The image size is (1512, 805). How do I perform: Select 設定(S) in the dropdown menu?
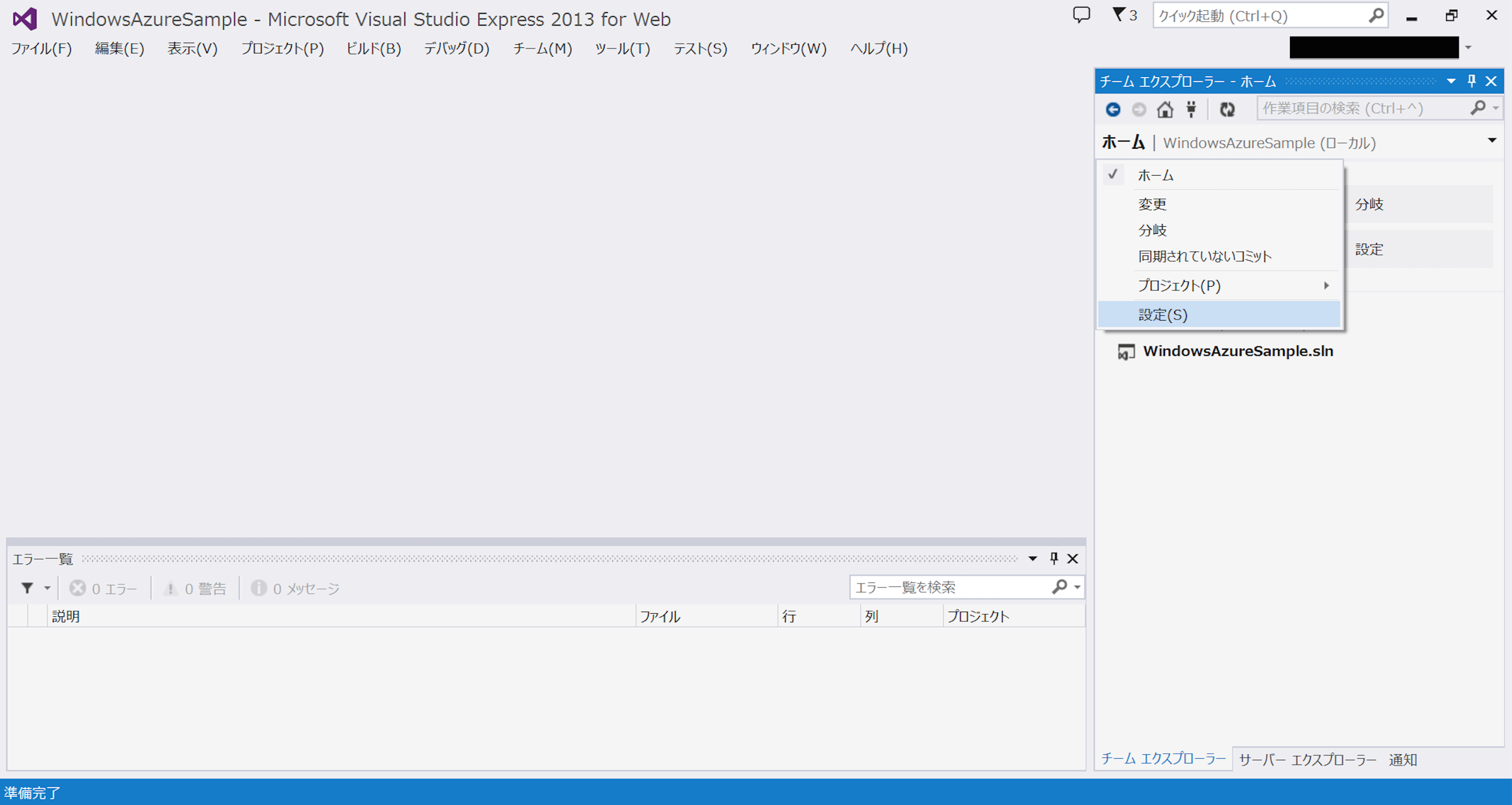click(x=1163, y=315)
